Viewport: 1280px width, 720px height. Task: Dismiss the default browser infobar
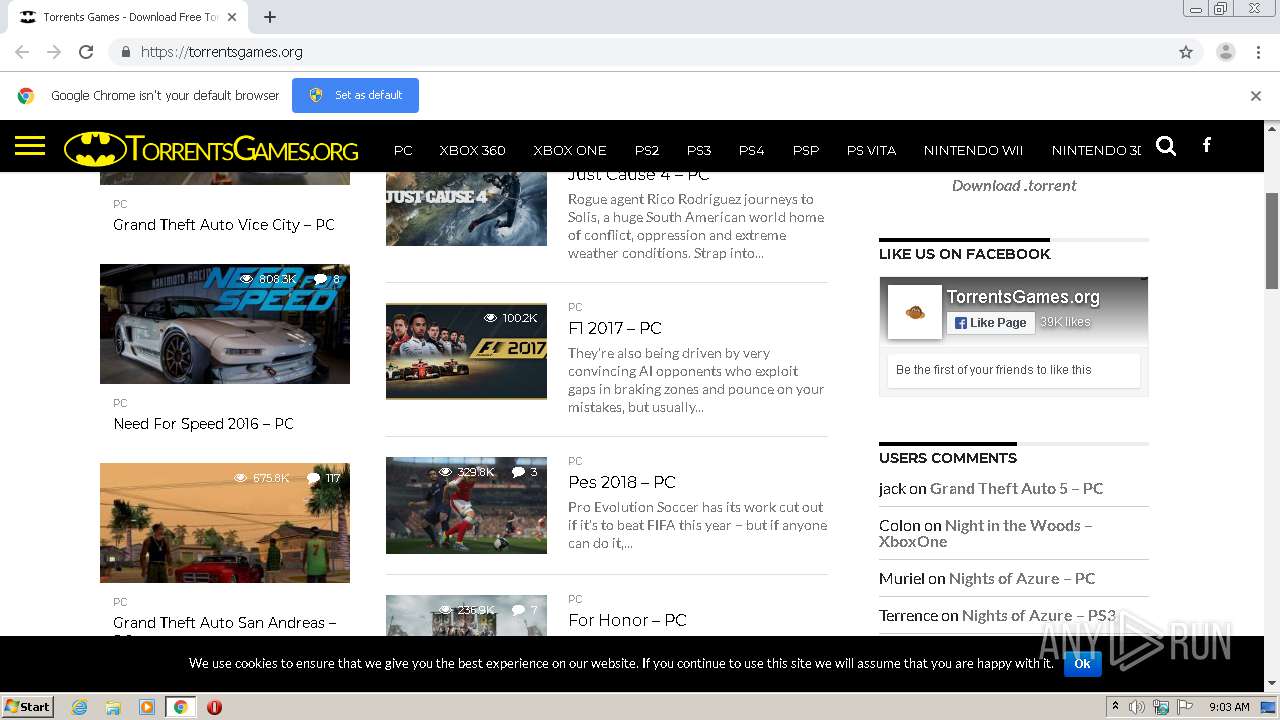pyautogui.click(x=1256, y=96)
